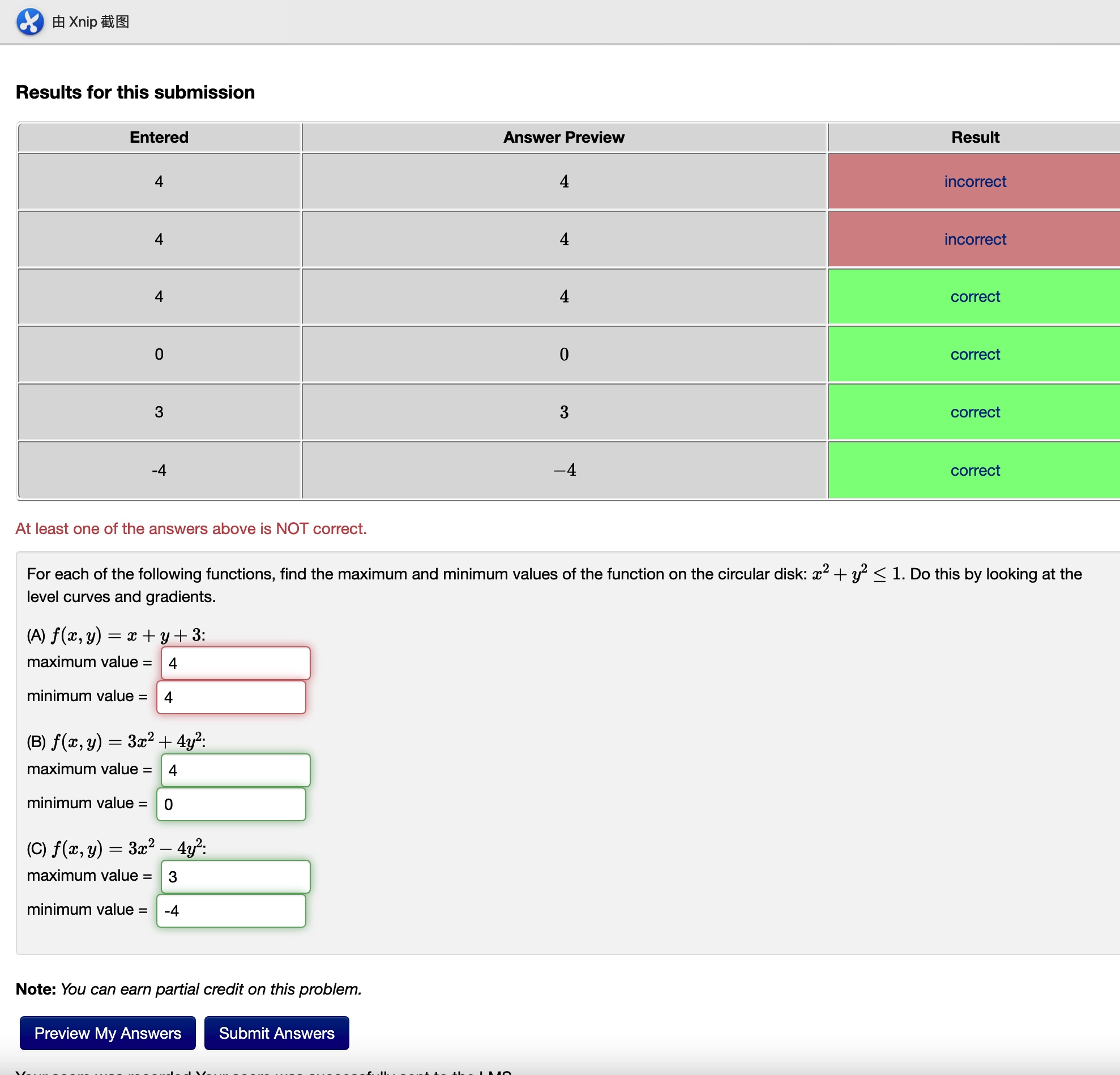This screenshot has height=1075, width=1120.
Task: Click the -4 answer preview cell
Action: coord(563,470)
